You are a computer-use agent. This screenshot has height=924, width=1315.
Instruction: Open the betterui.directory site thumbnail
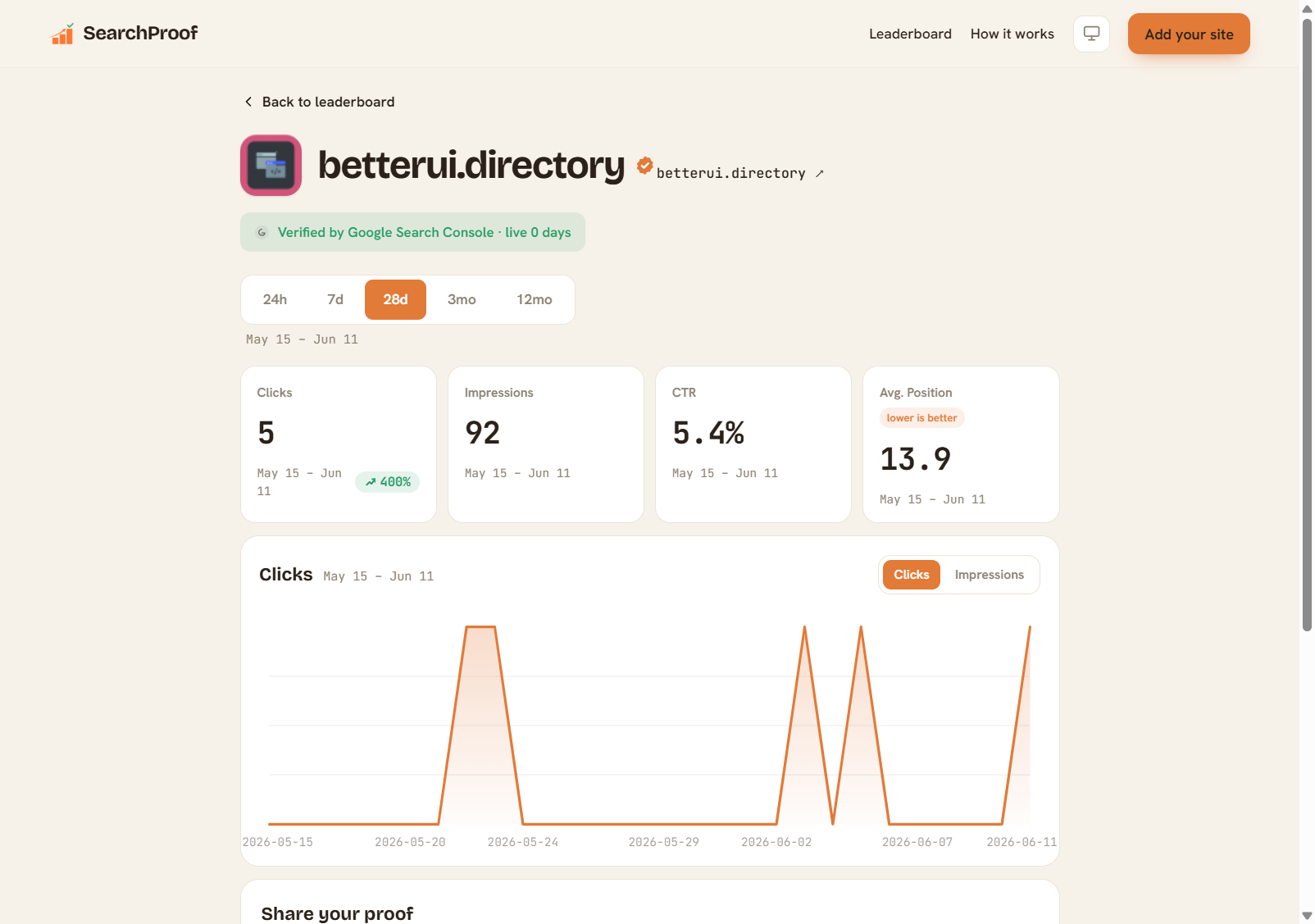pyautogui.click(x=271, y=166)
